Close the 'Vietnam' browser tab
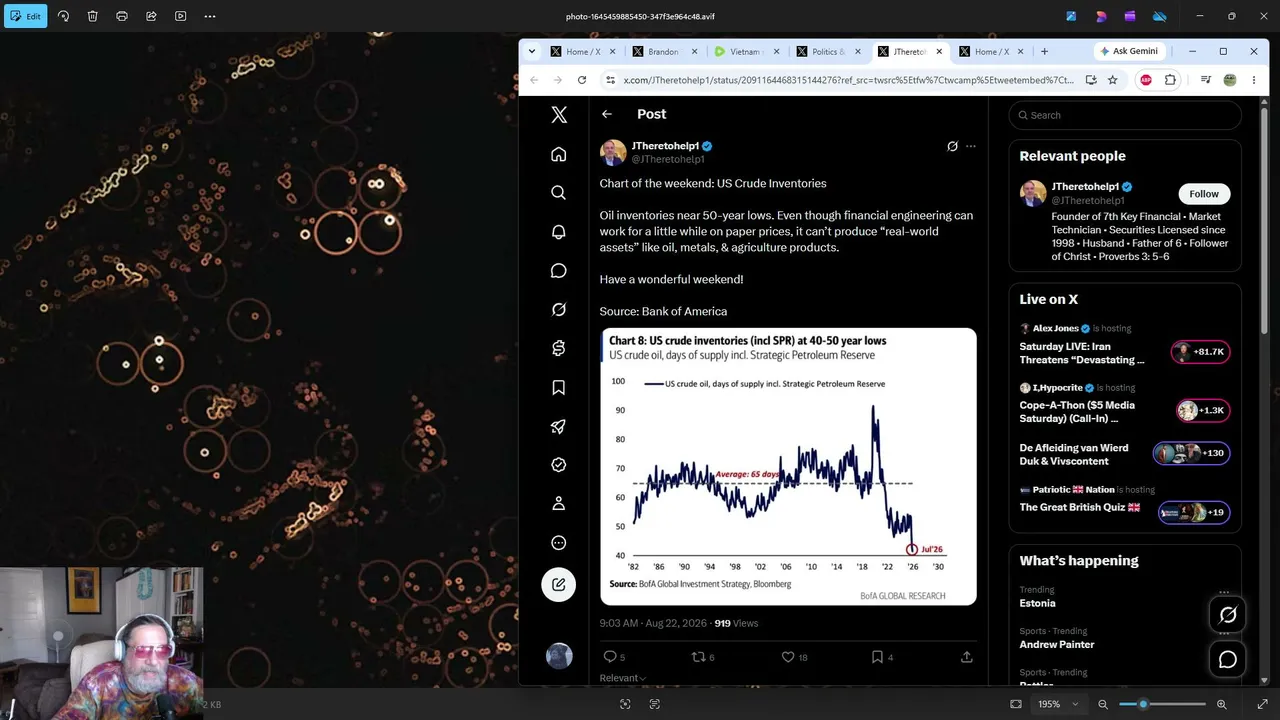The height and width of the screenshot is (720, 1280). coord(776,51)
